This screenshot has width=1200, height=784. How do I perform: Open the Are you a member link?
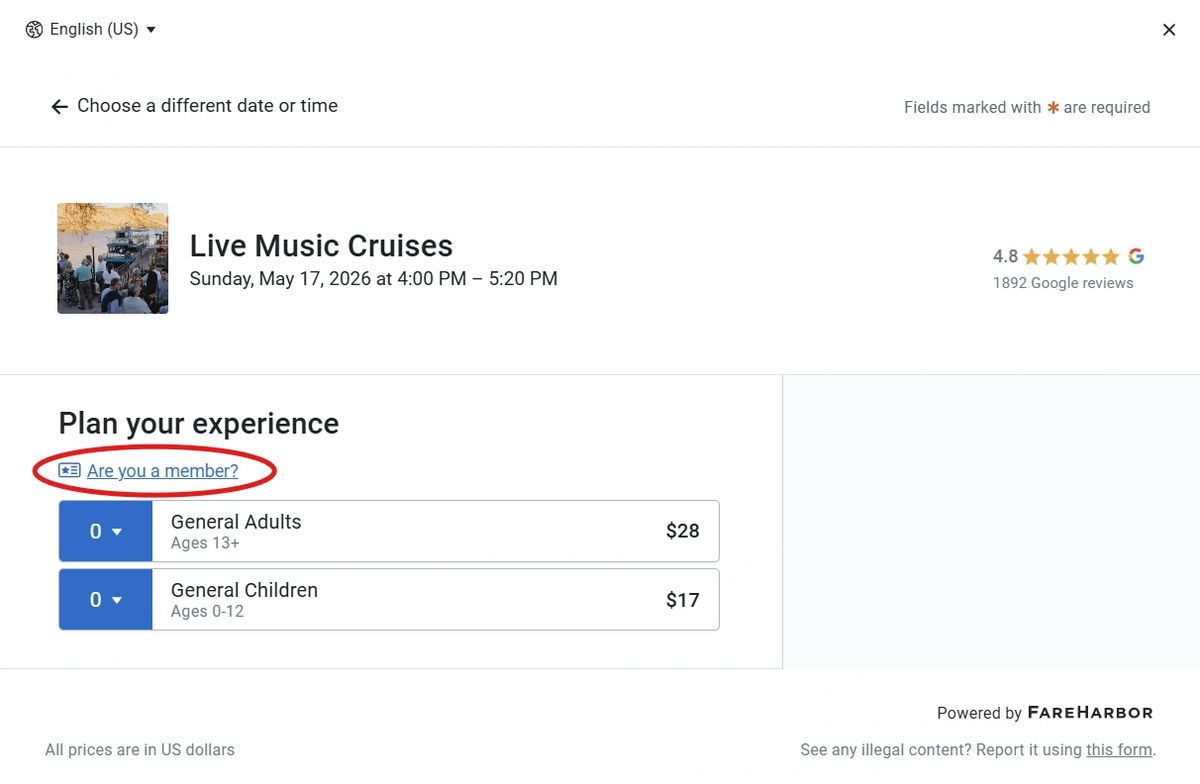click(163, 471)
